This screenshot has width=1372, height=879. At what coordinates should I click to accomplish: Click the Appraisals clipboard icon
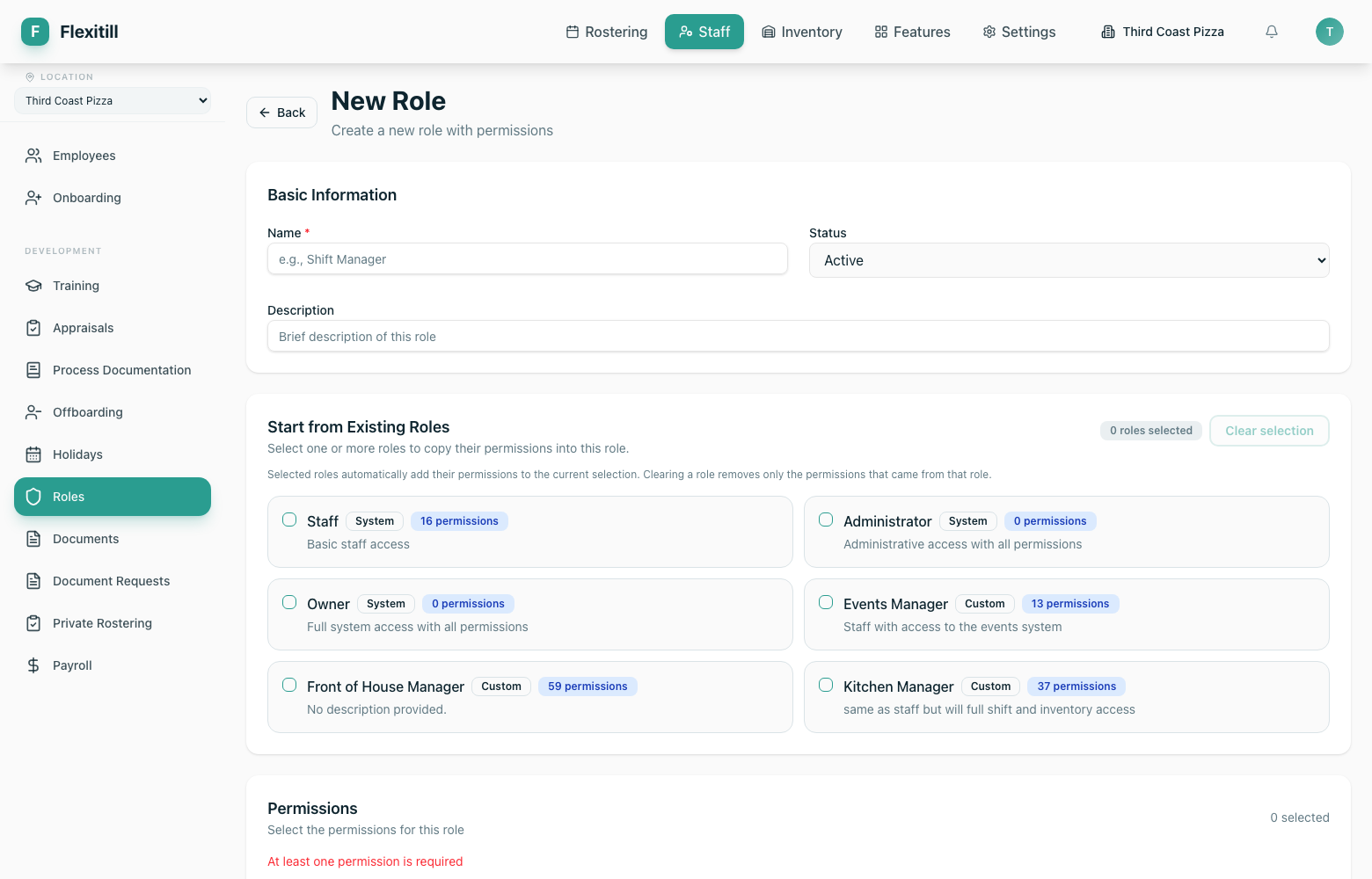33,328
